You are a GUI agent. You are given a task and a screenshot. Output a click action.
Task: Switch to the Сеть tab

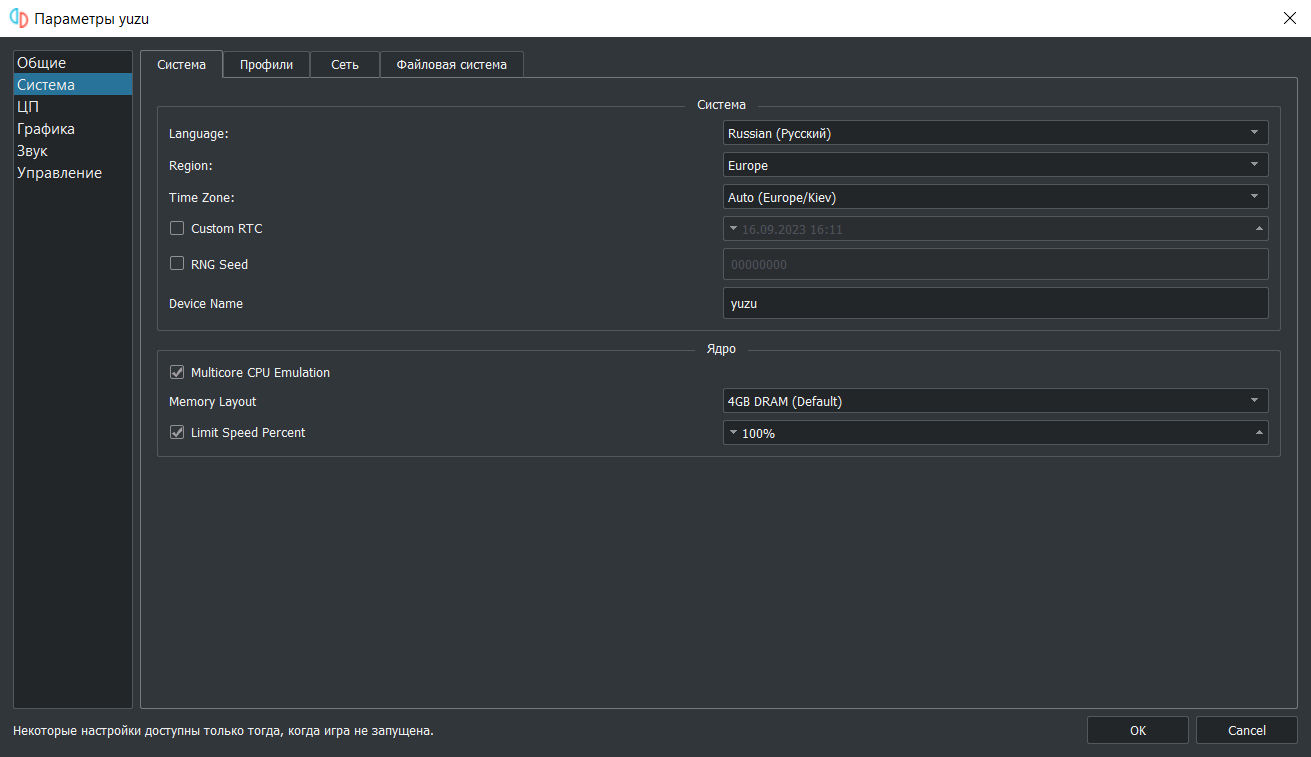coord(345,64)
